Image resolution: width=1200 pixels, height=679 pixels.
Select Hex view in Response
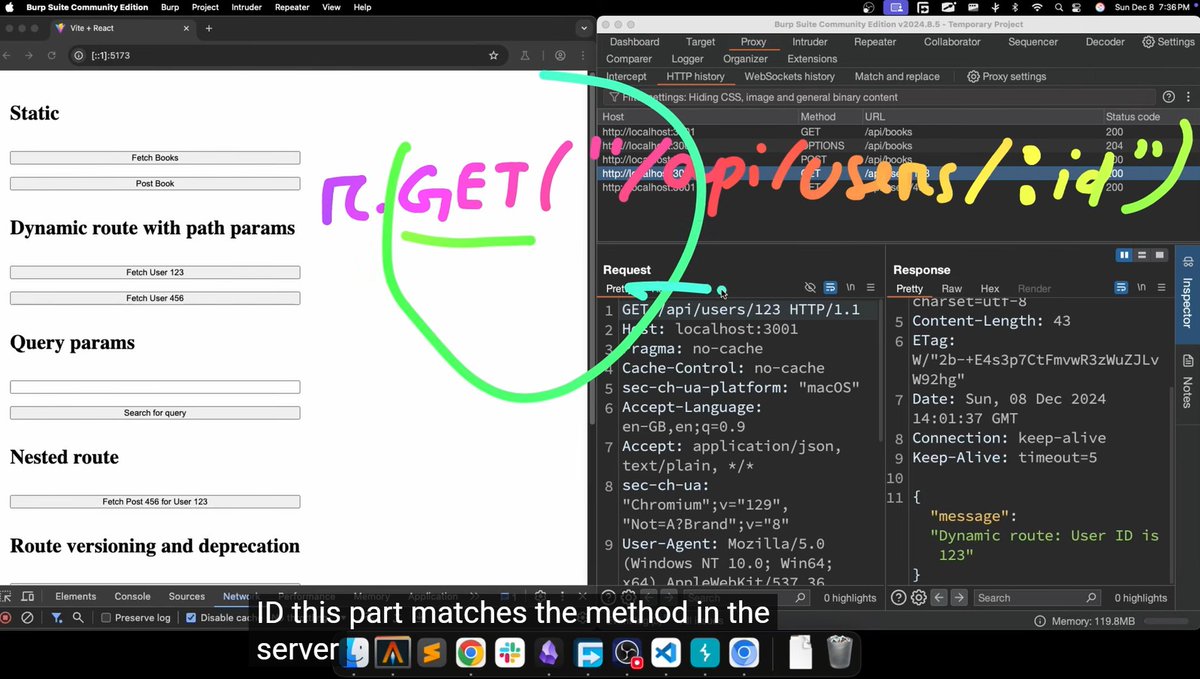pos(989,288)
